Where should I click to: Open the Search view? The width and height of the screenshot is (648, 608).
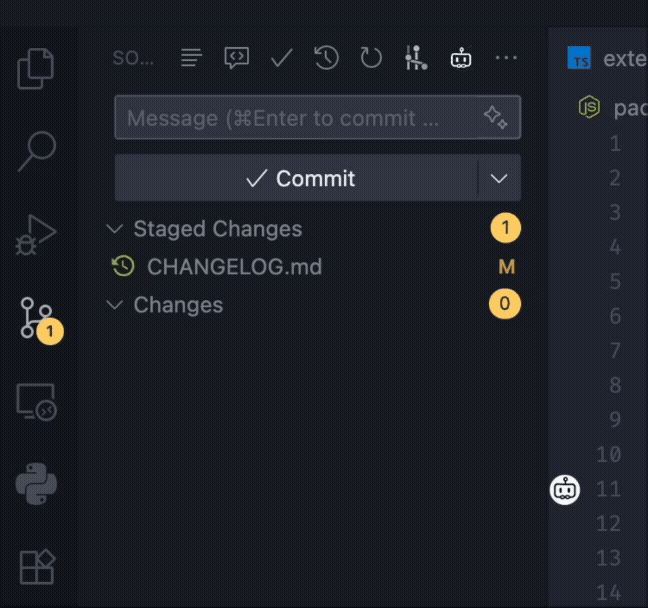(36, 152)
